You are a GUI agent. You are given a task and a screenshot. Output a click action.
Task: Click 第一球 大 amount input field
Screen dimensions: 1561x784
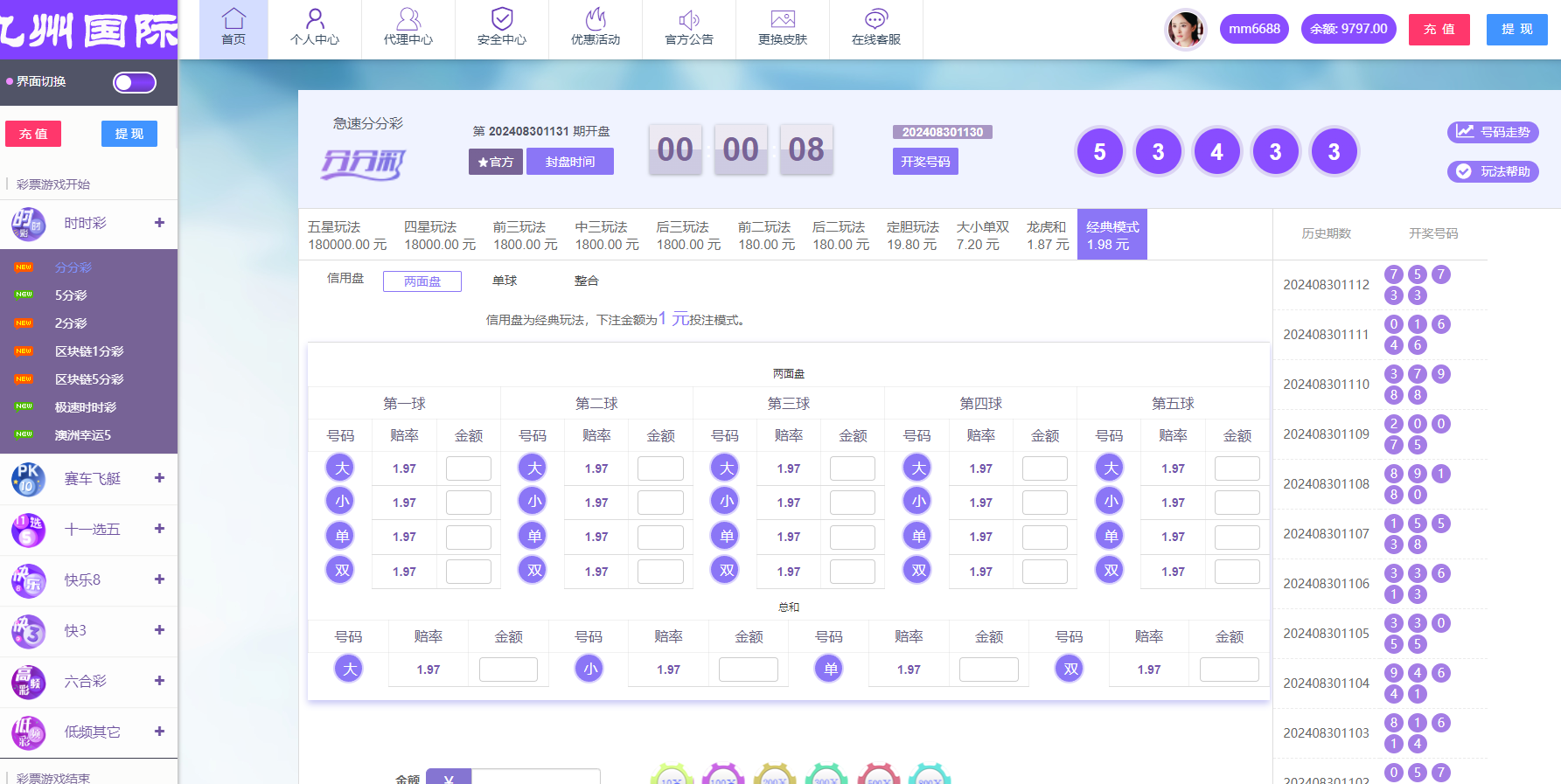point(468,468)
